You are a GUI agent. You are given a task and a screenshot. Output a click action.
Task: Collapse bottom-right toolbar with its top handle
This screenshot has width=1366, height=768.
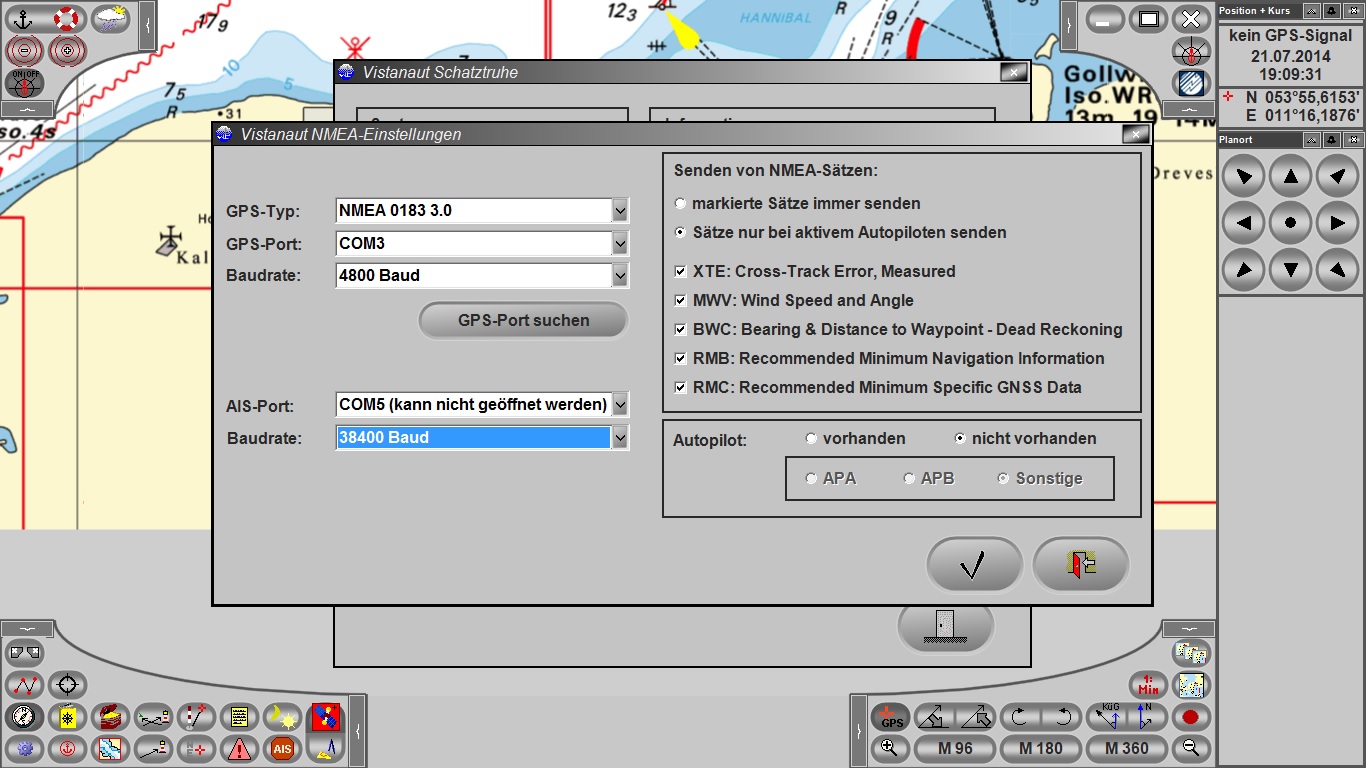coord(1187,628)
